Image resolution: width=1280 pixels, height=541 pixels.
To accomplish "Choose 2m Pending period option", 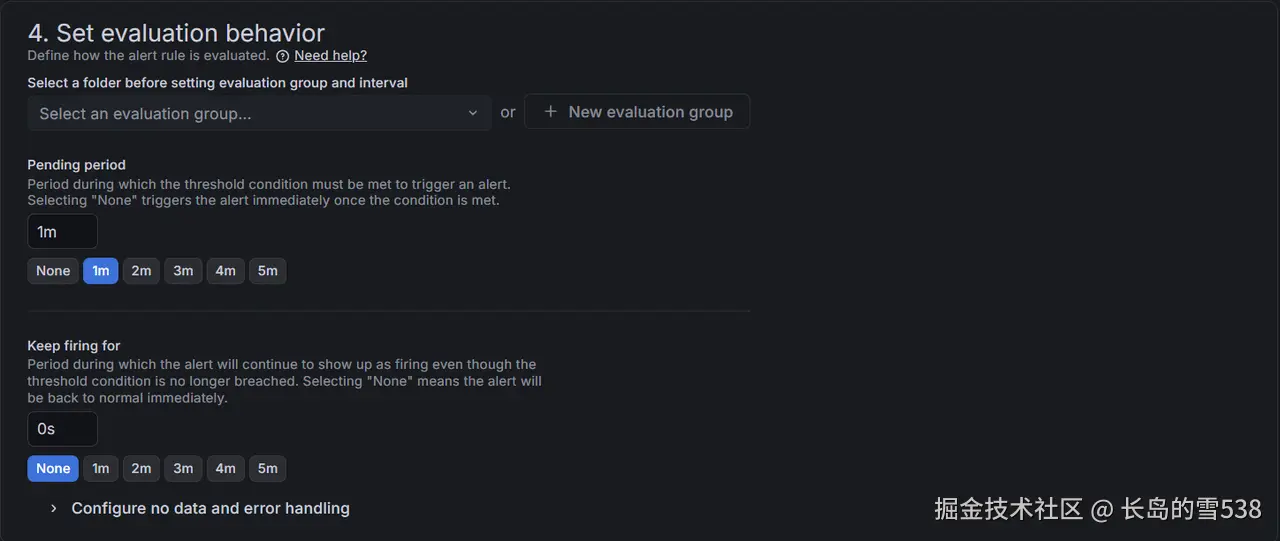I will click(141, 271).
